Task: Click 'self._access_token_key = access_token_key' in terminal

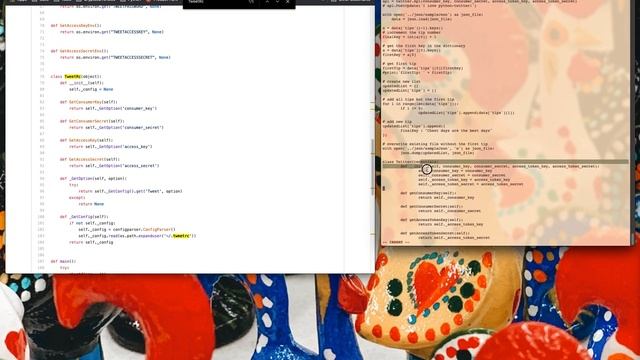Action: (464, 180)
